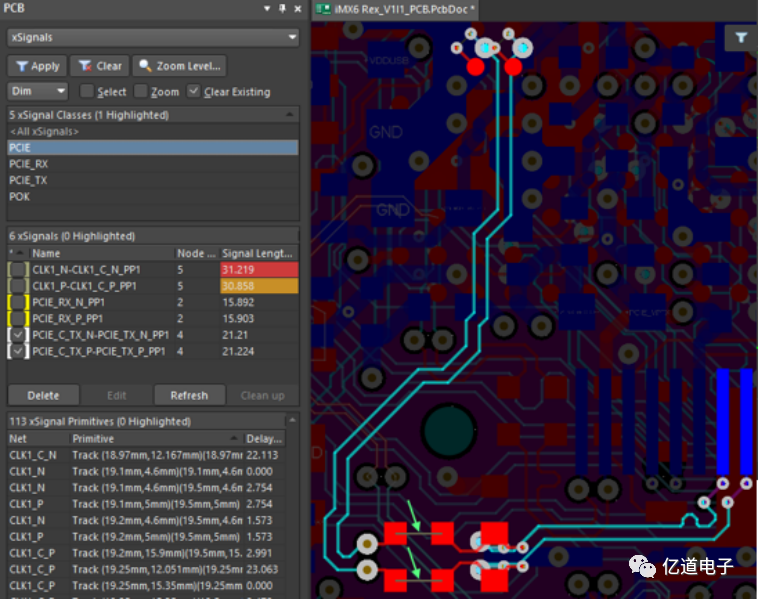Screen dimensions: 759x600
Task: Open the Zoom Level settings
Action: coord(180,66)
